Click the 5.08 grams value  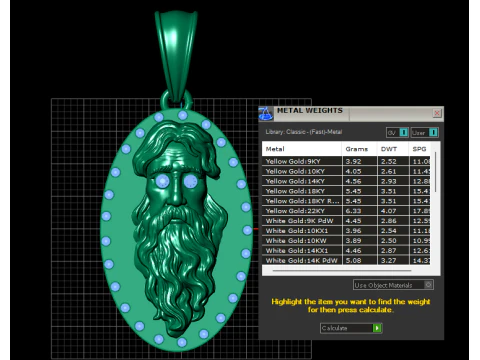pos(353,260)
